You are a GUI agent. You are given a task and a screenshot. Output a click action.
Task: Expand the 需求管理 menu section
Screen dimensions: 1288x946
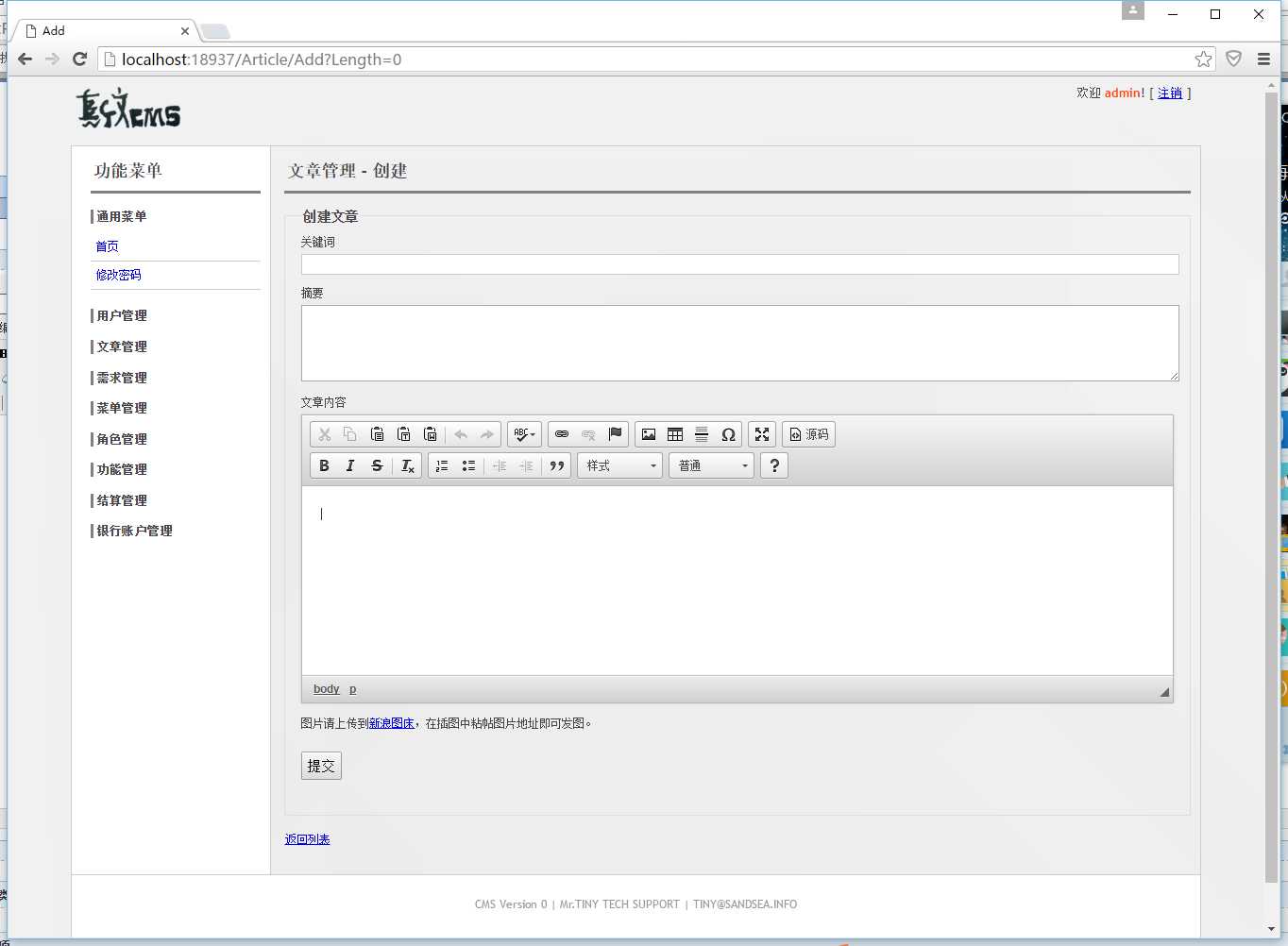click(122, 378)
